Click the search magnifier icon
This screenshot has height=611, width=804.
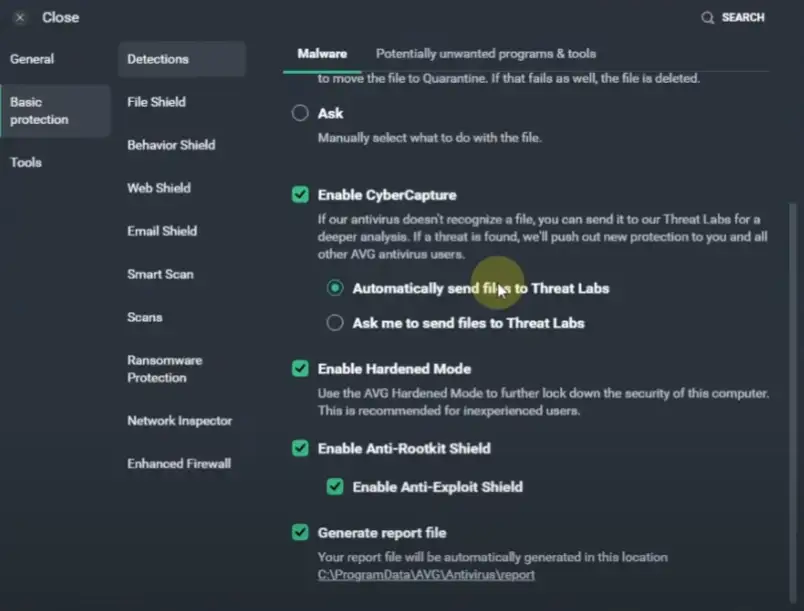click(708, 18)
